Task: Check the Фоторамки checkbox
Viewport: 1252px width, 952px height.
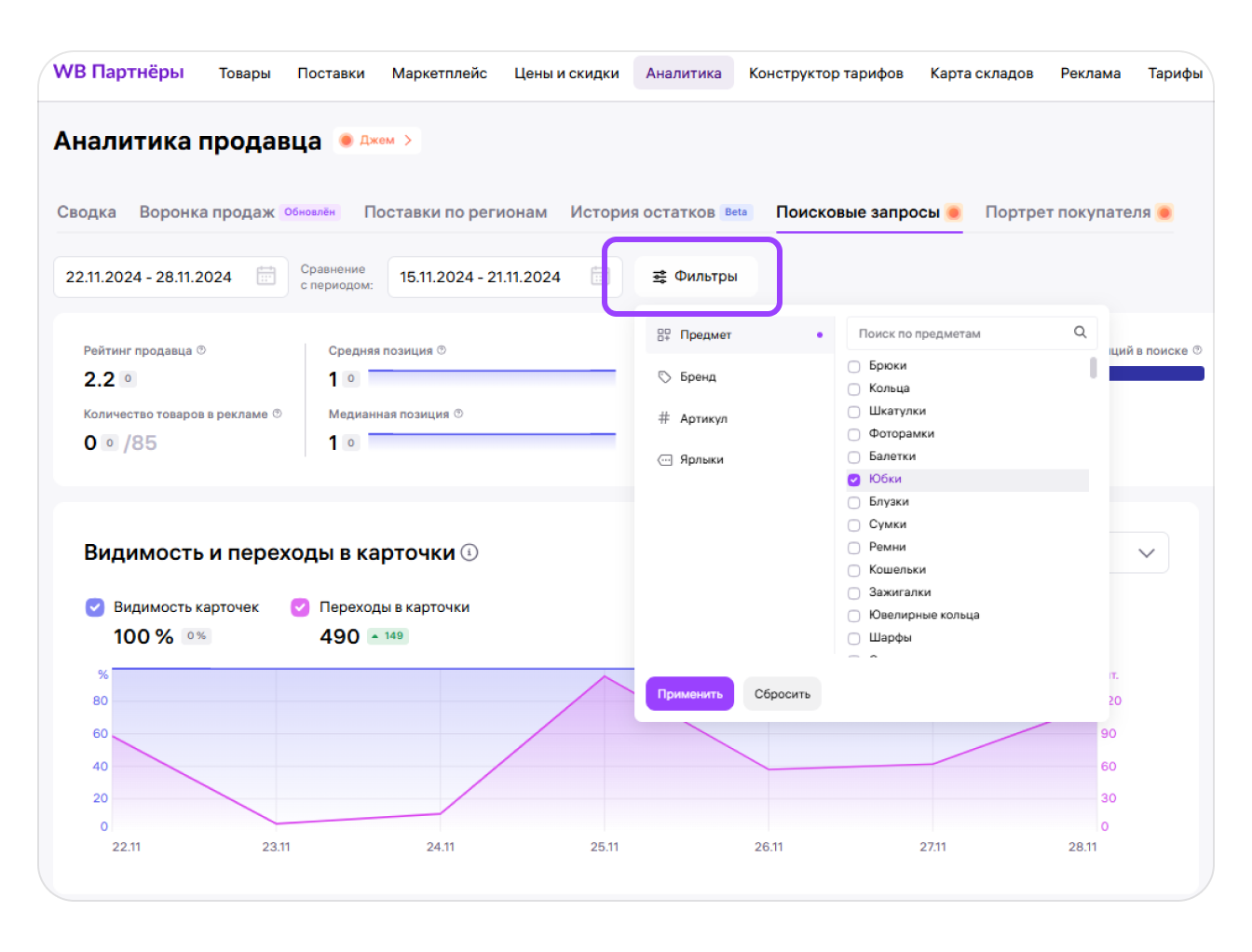Action: [853, 434]
